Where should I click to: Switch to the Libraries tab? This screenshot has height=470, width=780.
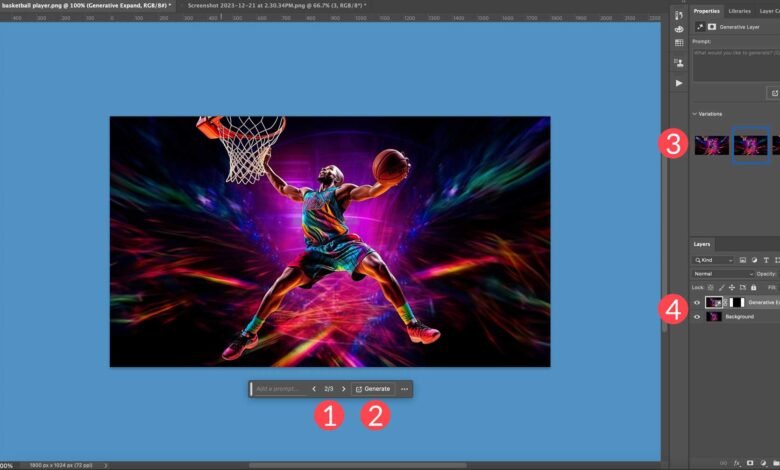coord(740,11)
